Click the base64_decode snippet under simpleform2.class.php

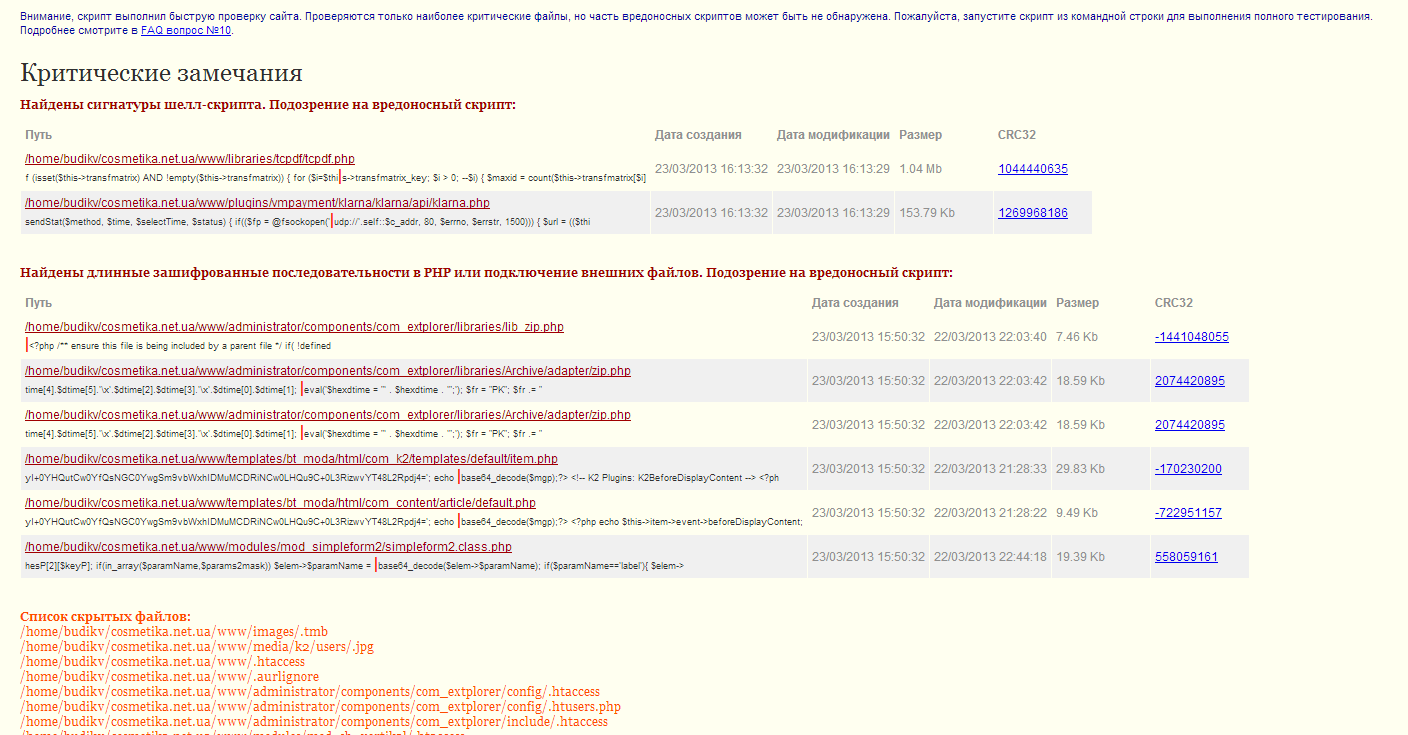click(354, 566)
